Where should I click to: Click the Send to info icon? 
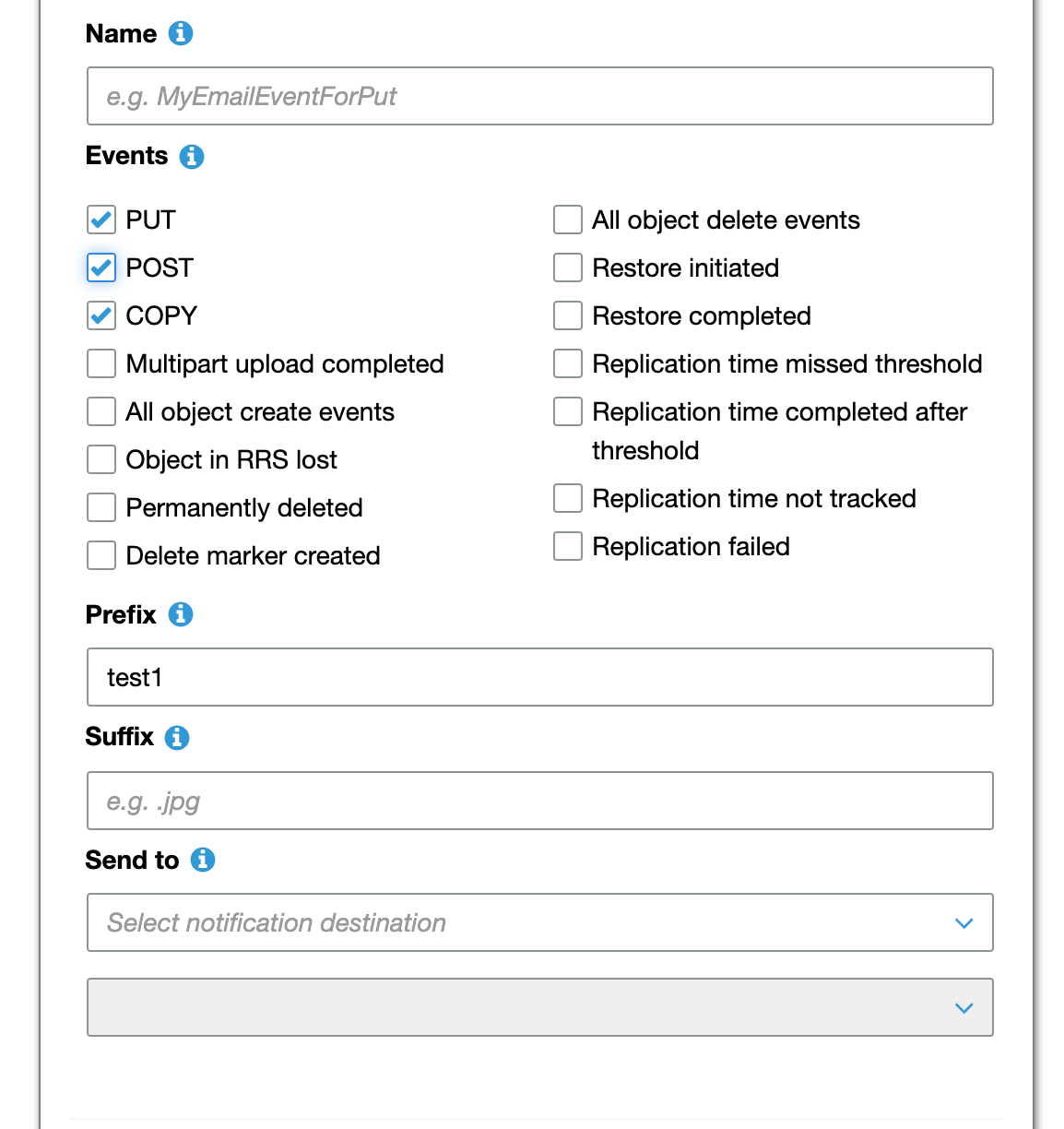(x=202, y=860)
